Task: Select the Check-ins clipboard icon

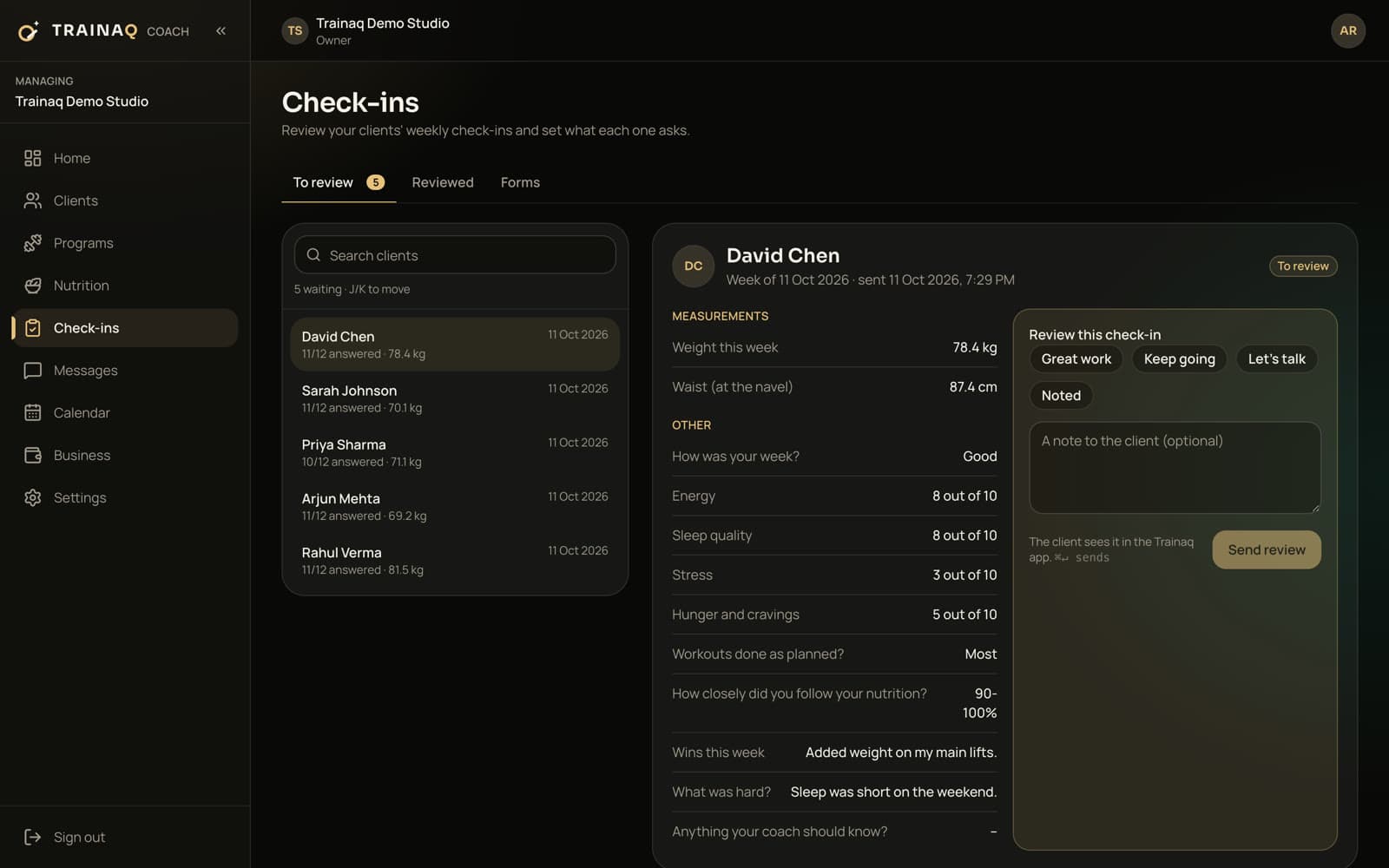Action: click(33, 328)
